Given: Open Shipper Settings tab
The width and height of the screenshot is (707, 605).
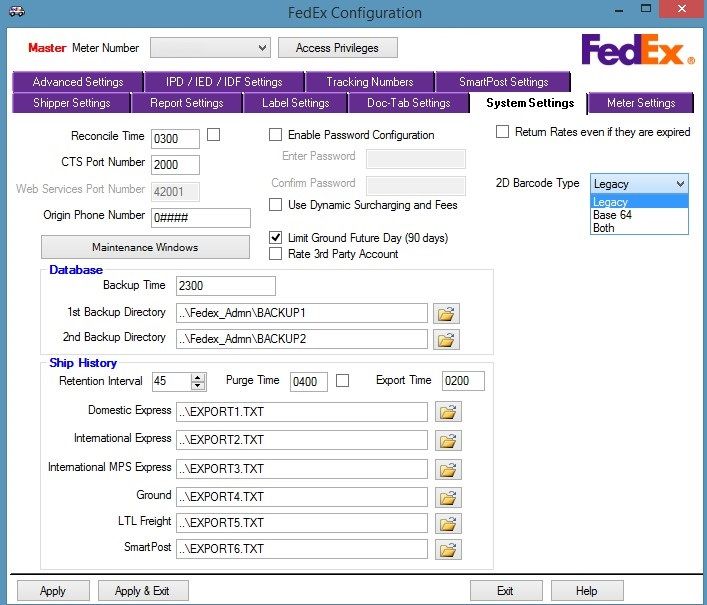Looking at the screenshot, I should coord(71,103).
